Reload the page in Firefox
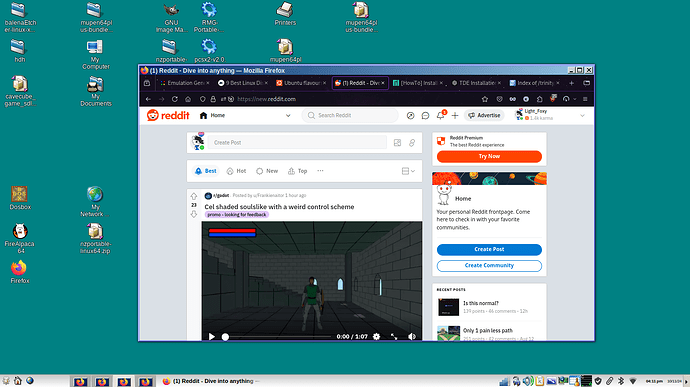The width and height of the screenshot is (690, 387). point(175,99)
